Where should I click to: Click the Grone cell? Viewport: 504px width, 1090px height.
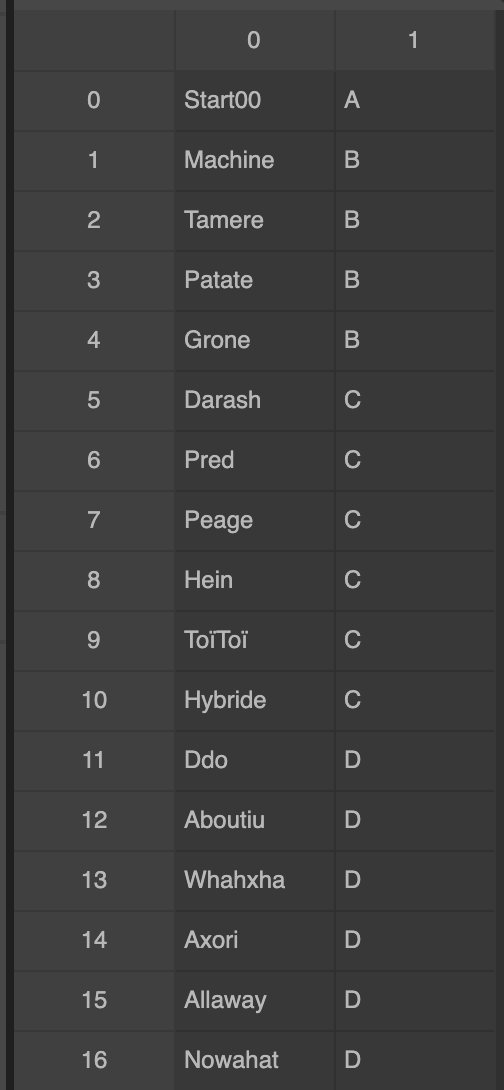click(254, 340)
